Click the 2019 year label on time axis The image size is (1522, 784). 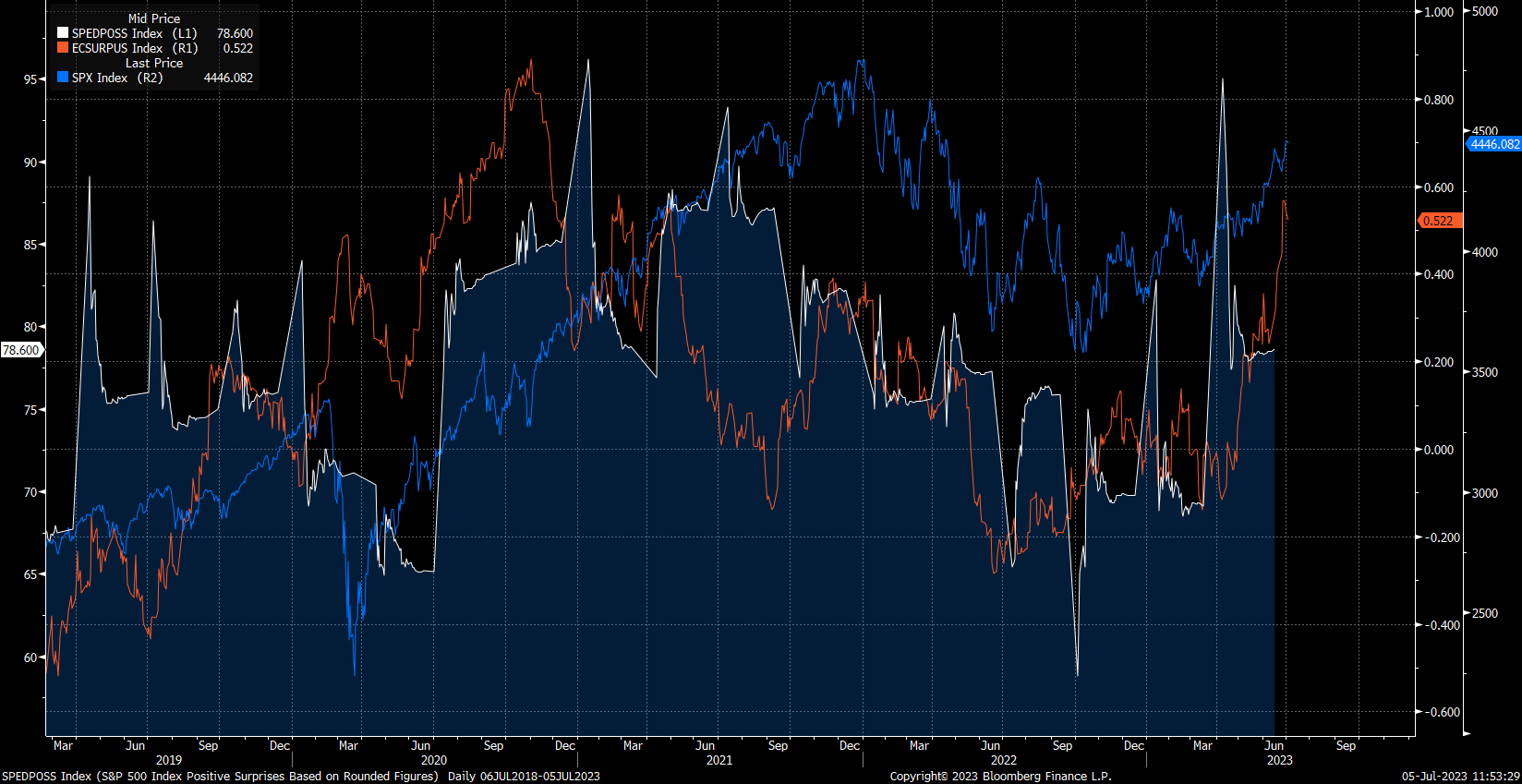[169, 760]
